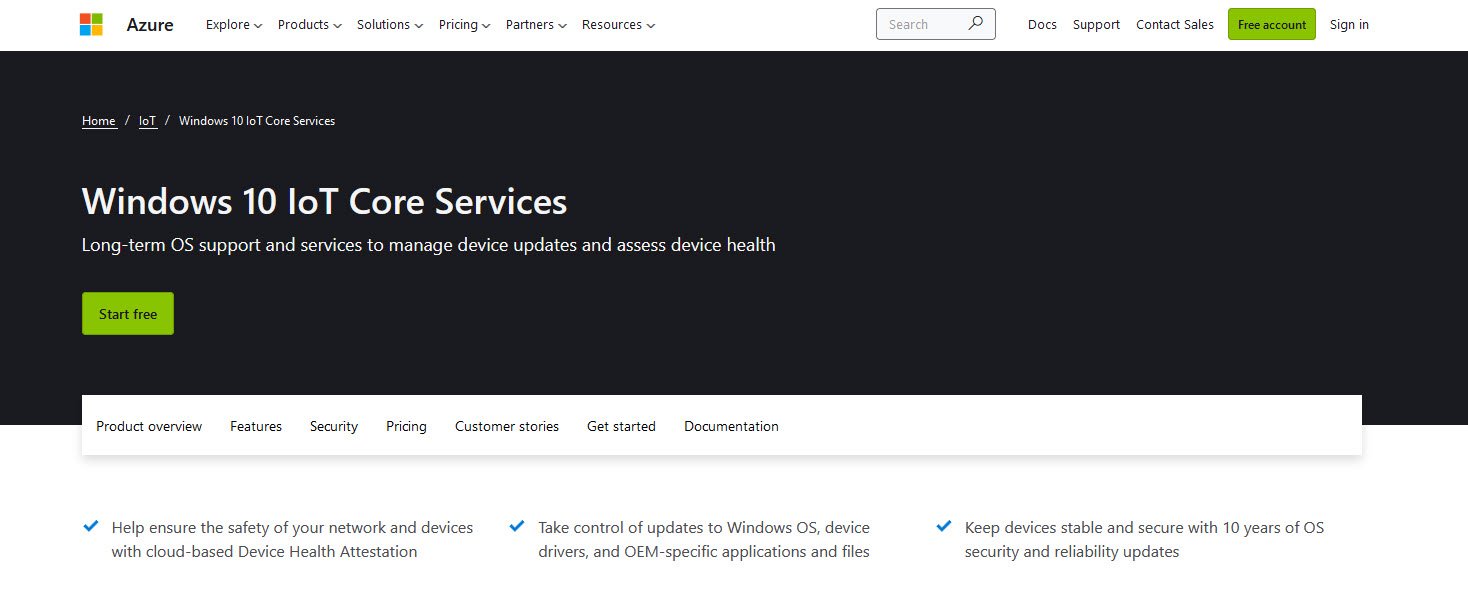Expand the Partners dropdown menu
Screen dimensions: 1468x596
536,25
